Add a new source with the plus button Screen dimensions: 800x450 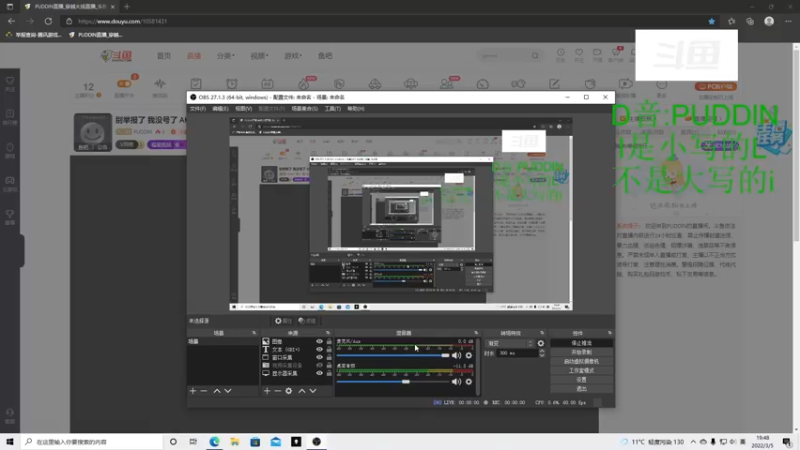coord(267,391)
